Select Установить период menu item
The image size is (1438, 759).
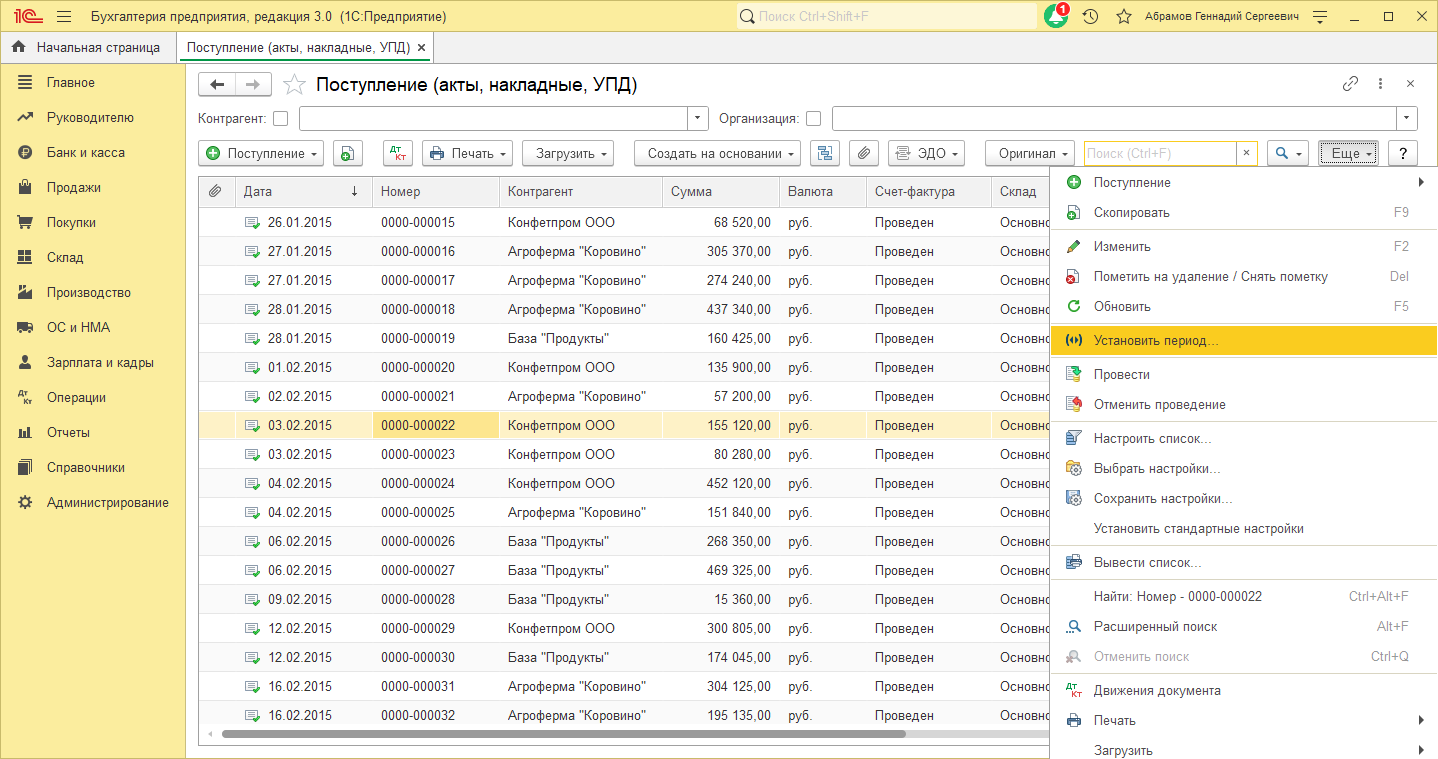point(1156,341)
